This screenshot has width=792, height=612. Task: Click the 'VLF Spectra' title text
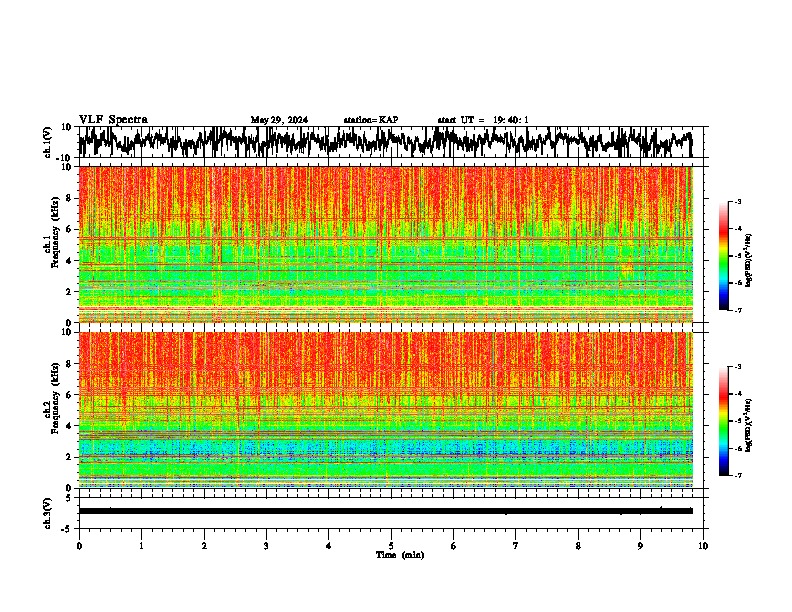[113, 120]
